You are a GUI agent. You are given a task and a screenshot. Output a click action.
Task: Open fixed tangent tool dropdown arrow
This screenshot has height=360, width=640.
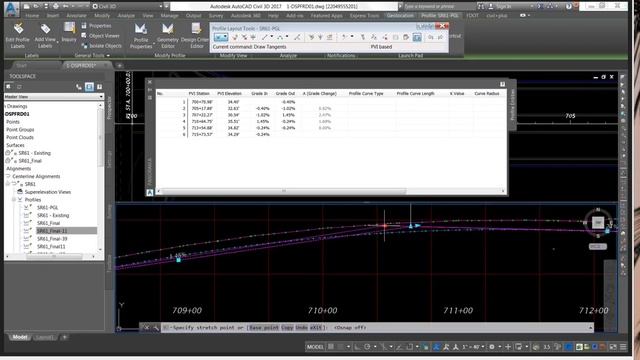[272, 37]
